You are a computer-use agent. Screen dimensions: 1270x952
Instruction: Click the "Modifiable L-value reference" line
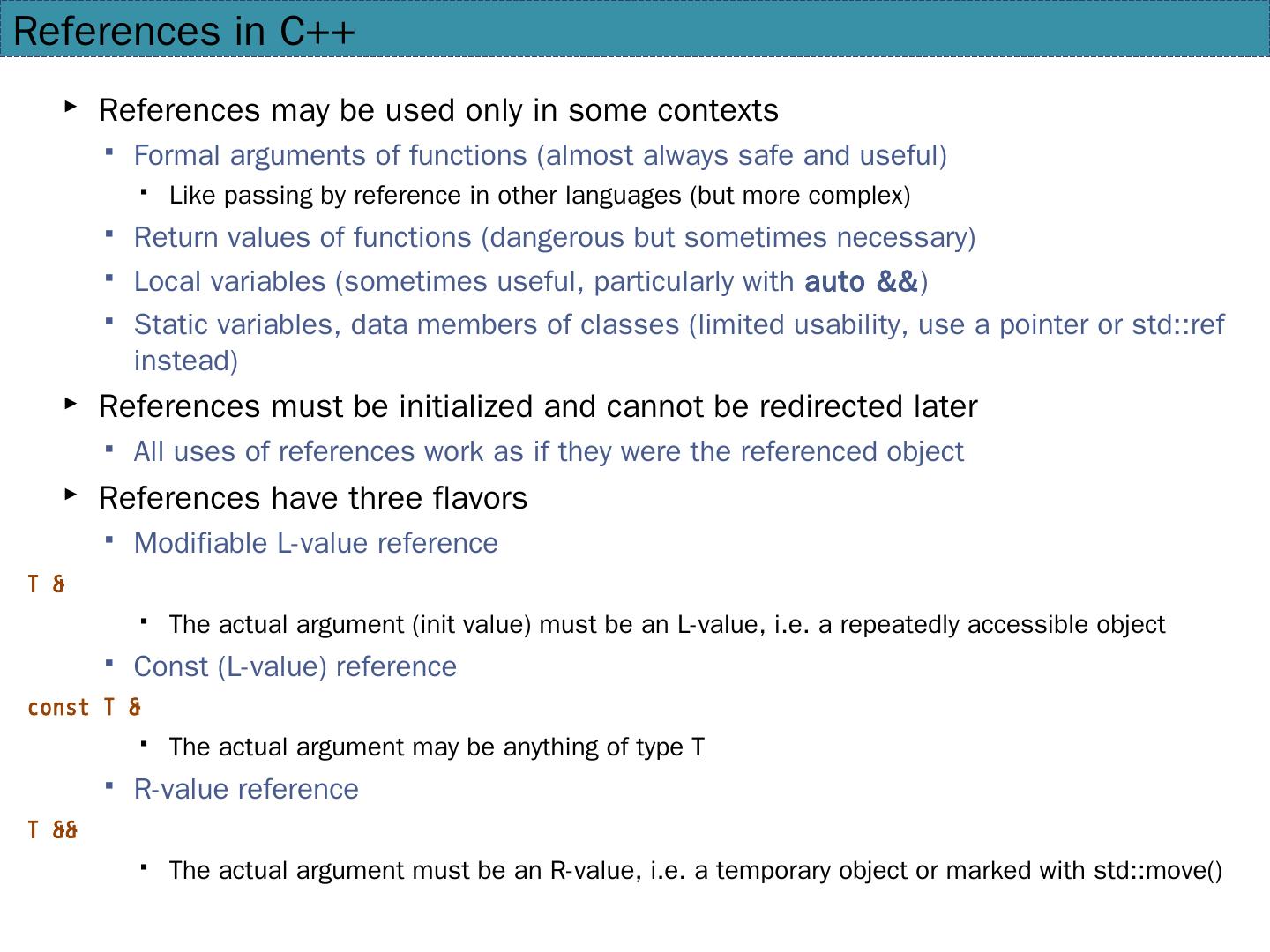tap(316, 544)
